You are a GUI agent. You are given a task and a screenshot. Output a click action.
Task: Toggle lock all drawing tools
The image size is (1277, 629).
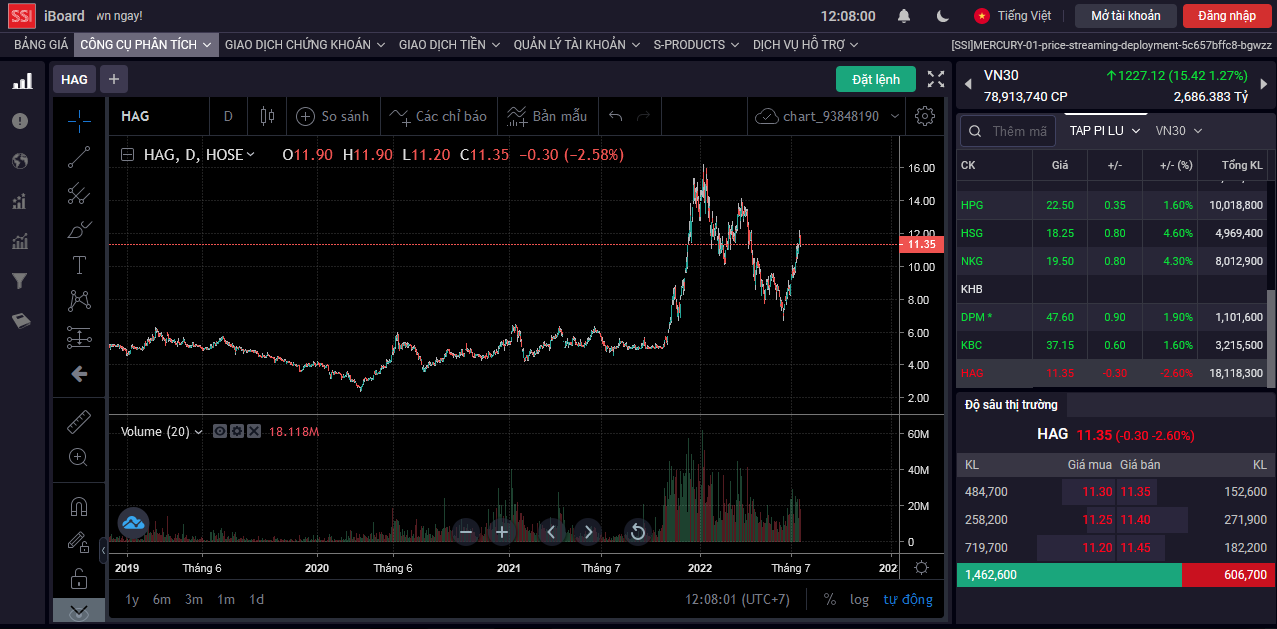tap(79, 578)
